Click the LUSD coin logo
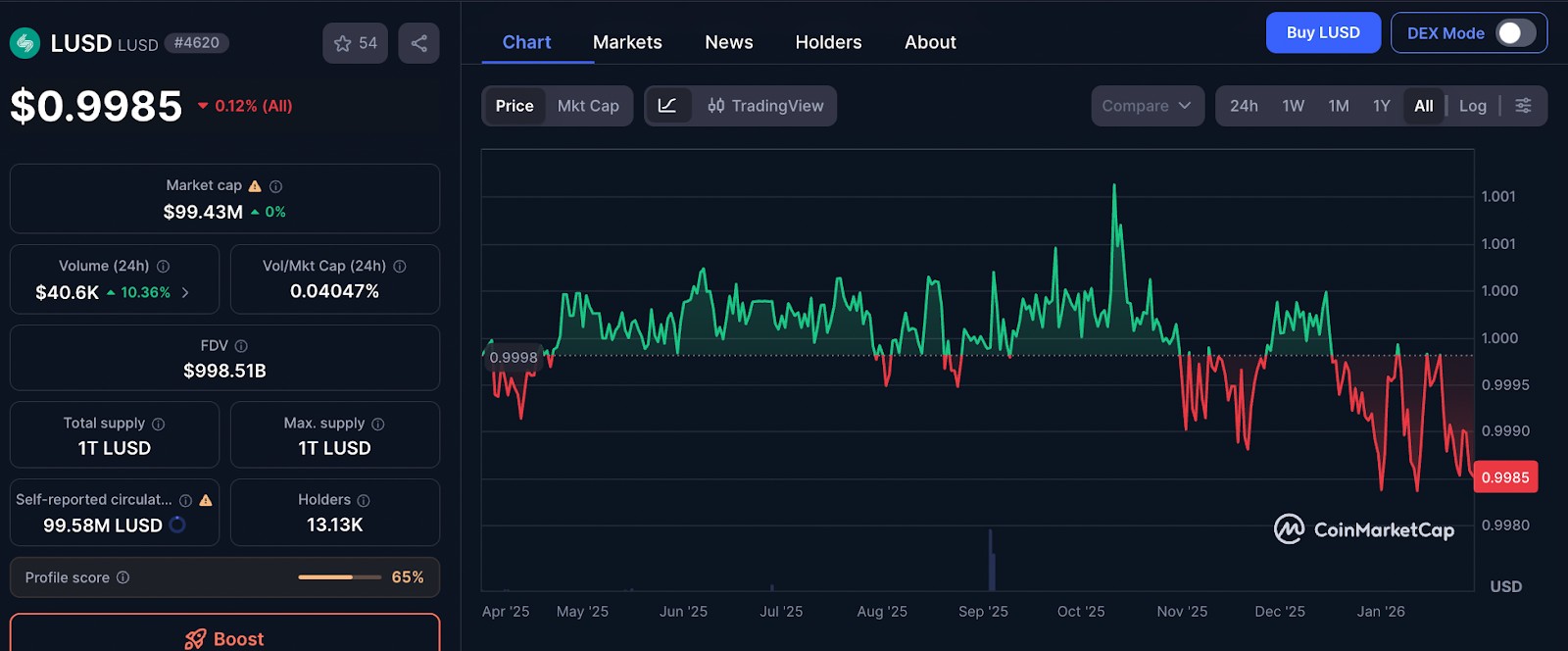1568x651 pixels. pos(24,43)
